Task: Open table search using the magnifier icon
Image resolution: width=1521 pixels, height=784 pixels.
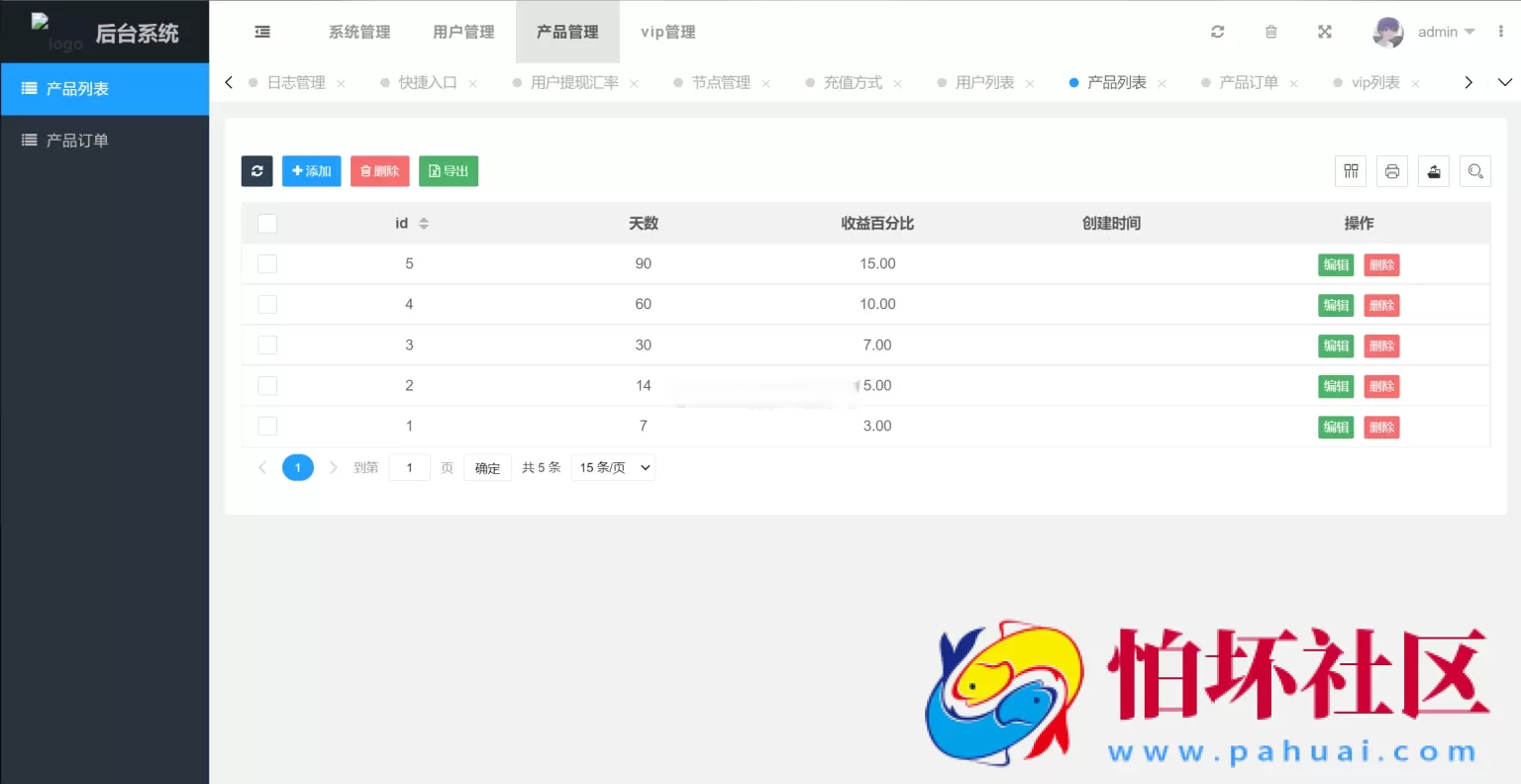Action: pyautogui.click(x=1474, y=170)
